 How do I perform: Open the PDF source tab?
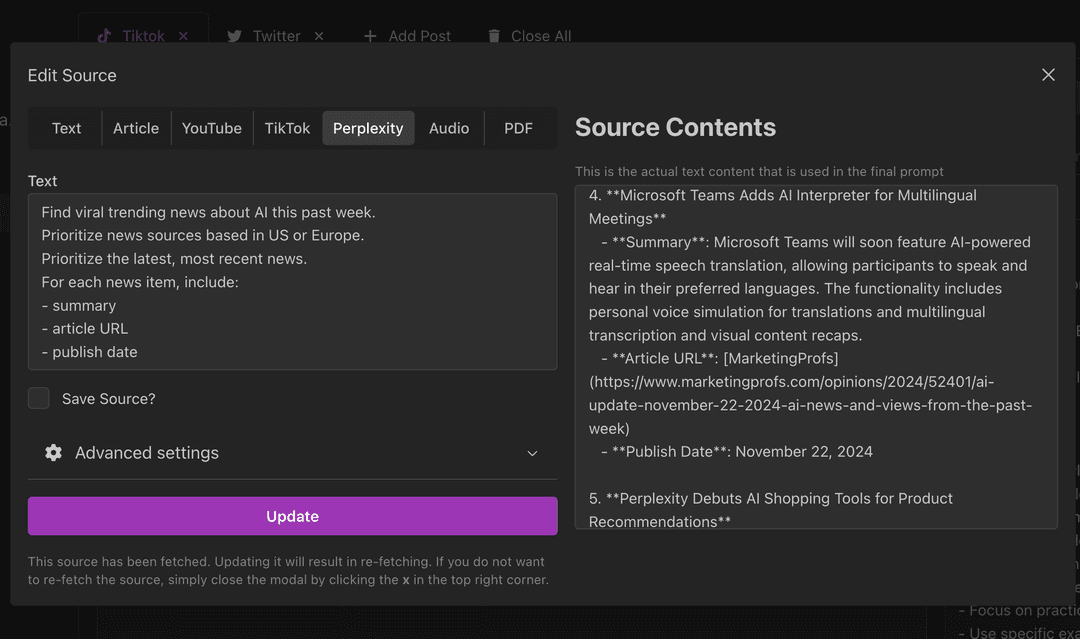coord(518,128)
